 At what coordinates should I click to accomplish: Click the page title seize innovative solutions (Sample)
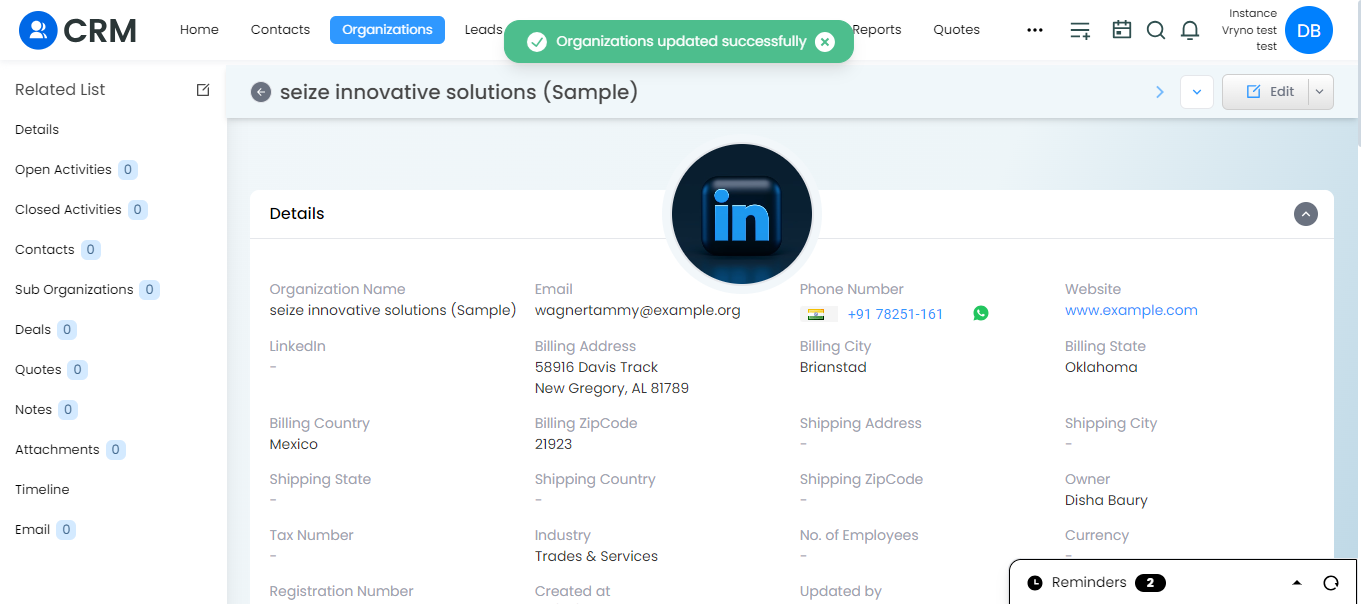(459, 92)
